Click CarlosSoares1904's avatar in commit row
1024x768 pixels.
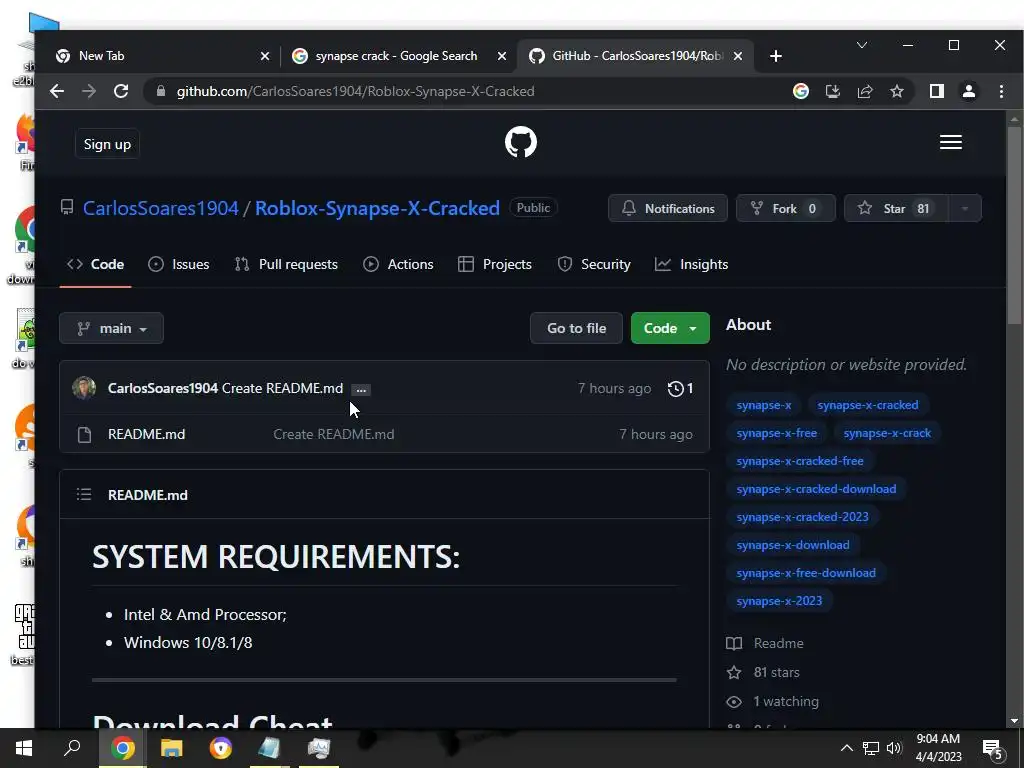(x=84, y=388)
